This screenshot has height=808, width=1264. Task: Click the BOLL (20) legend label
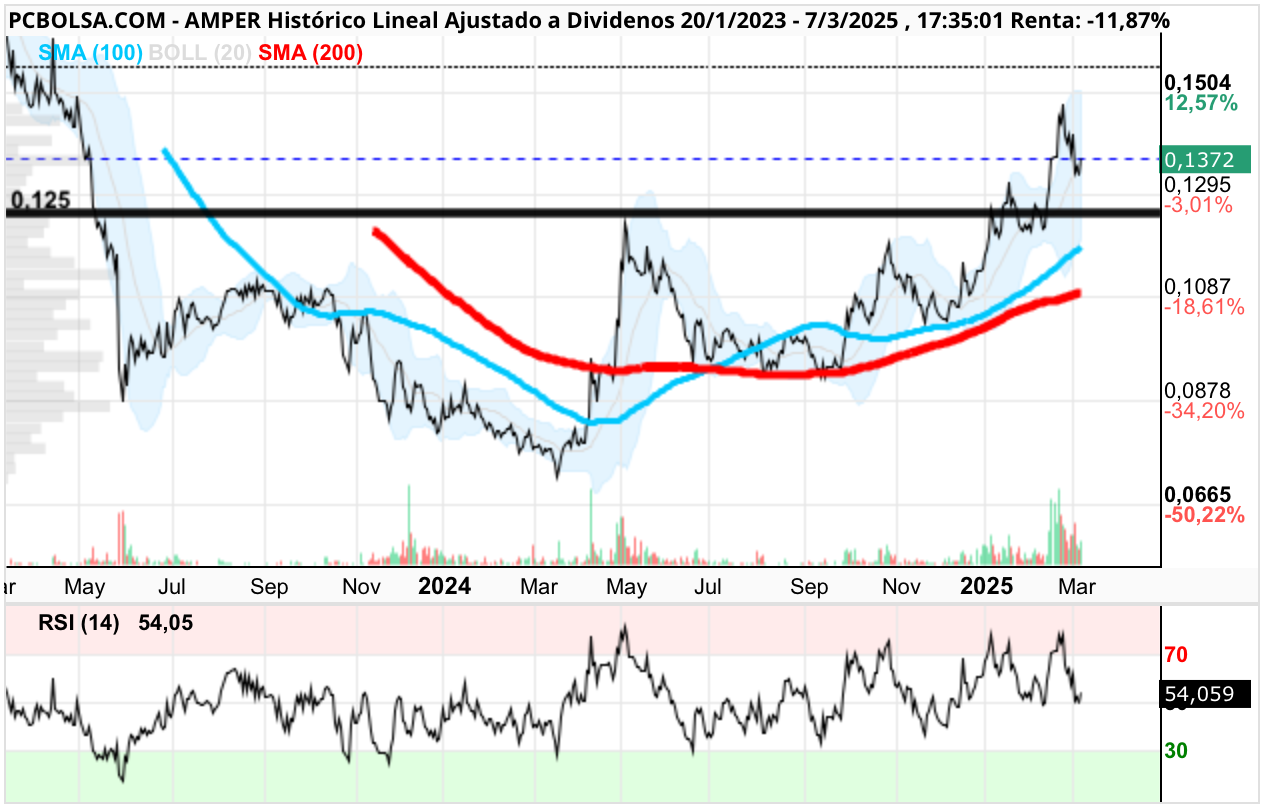coord(198,53)
